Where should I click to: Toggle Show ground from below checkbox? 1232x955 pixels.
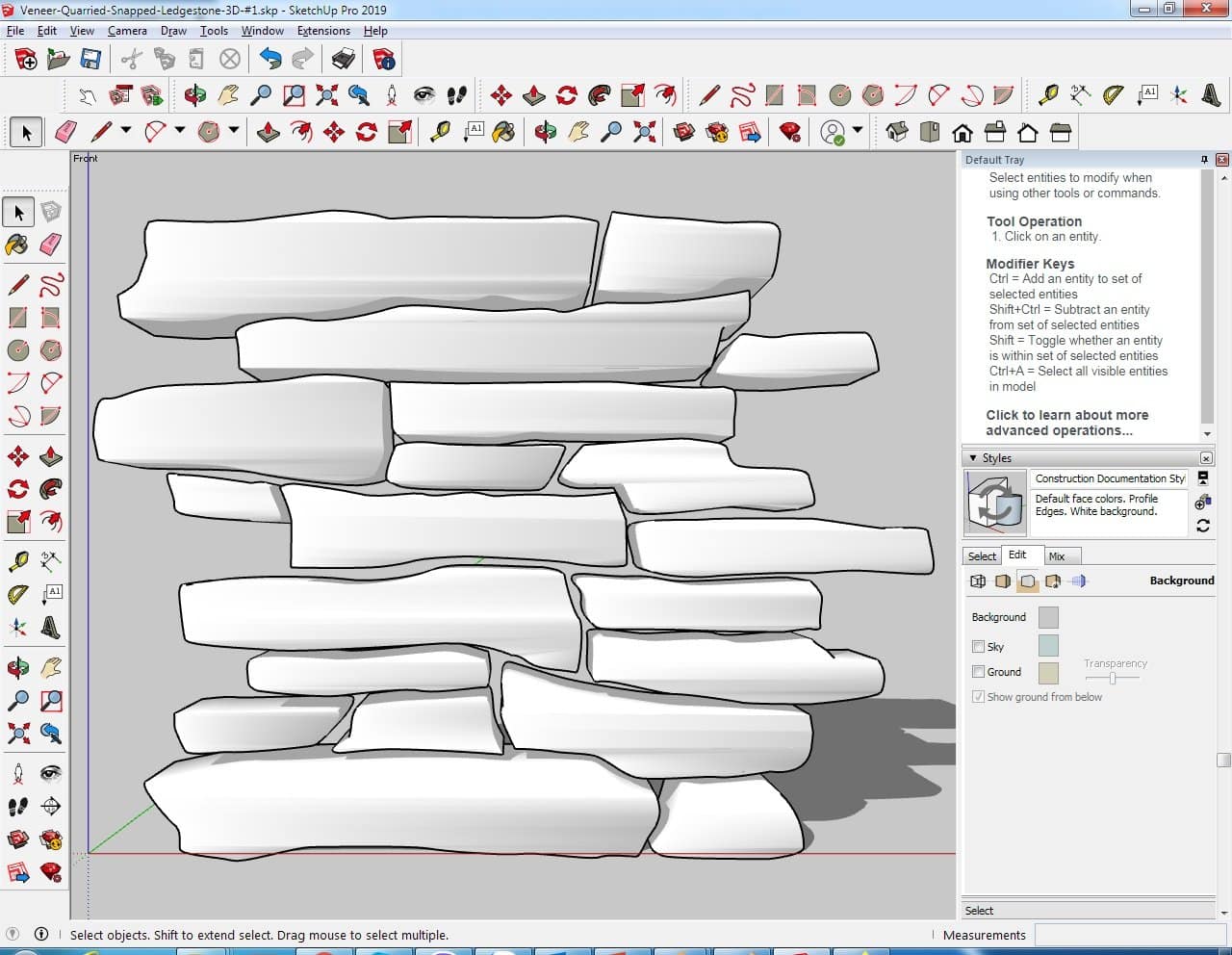(979, 697)
